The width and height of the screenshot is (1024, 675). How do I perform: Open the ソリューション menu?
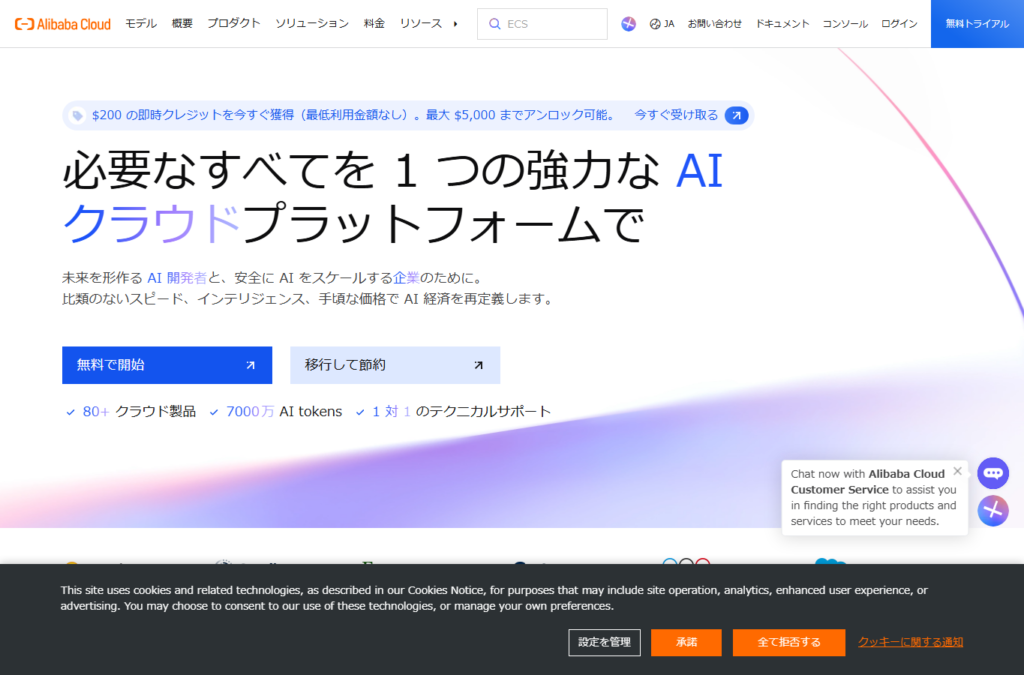pos(312,24)
